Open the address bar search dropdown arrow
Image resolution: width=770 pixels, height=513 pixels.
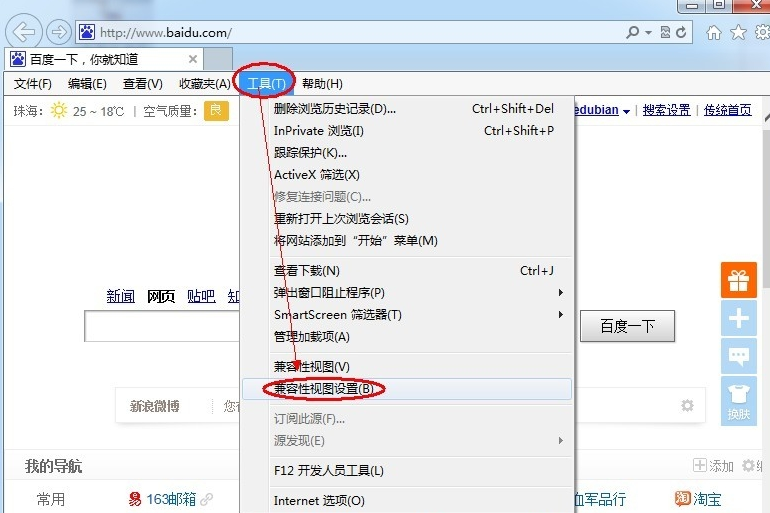(648, 33)
